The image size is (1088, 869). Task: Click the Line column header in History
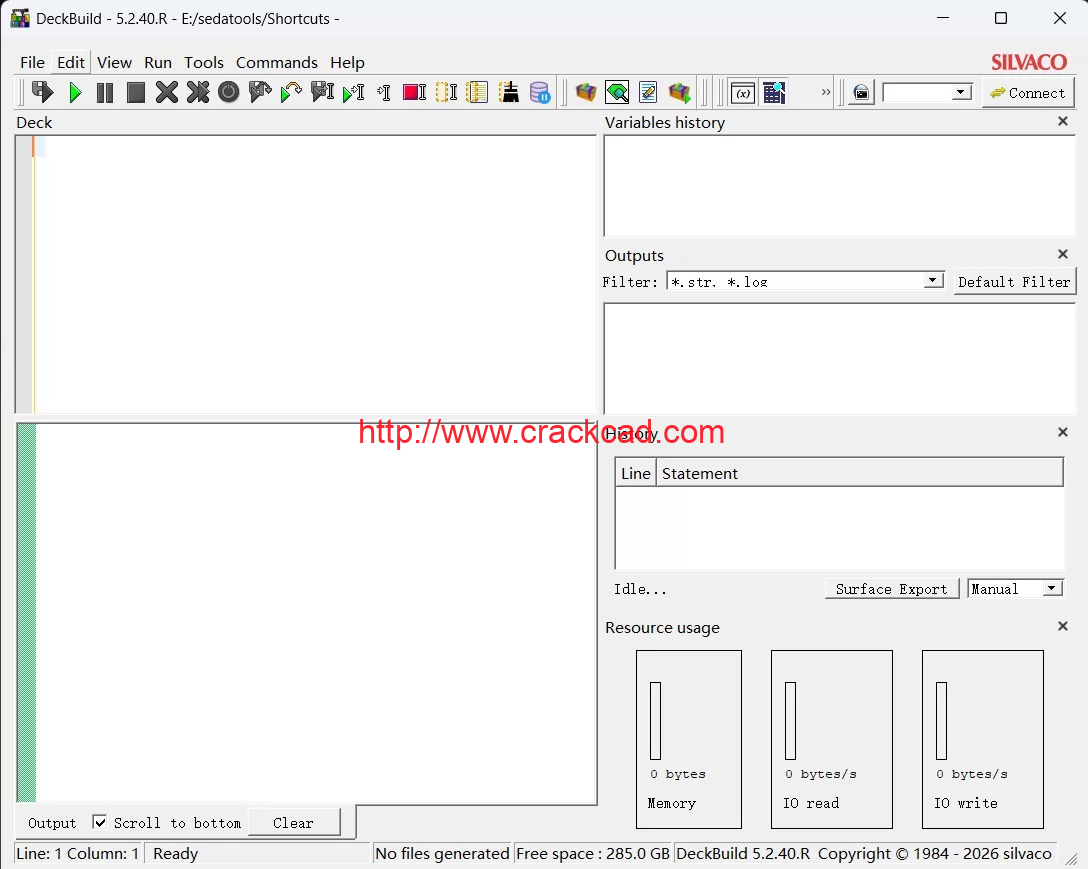(x=636, y=473)
